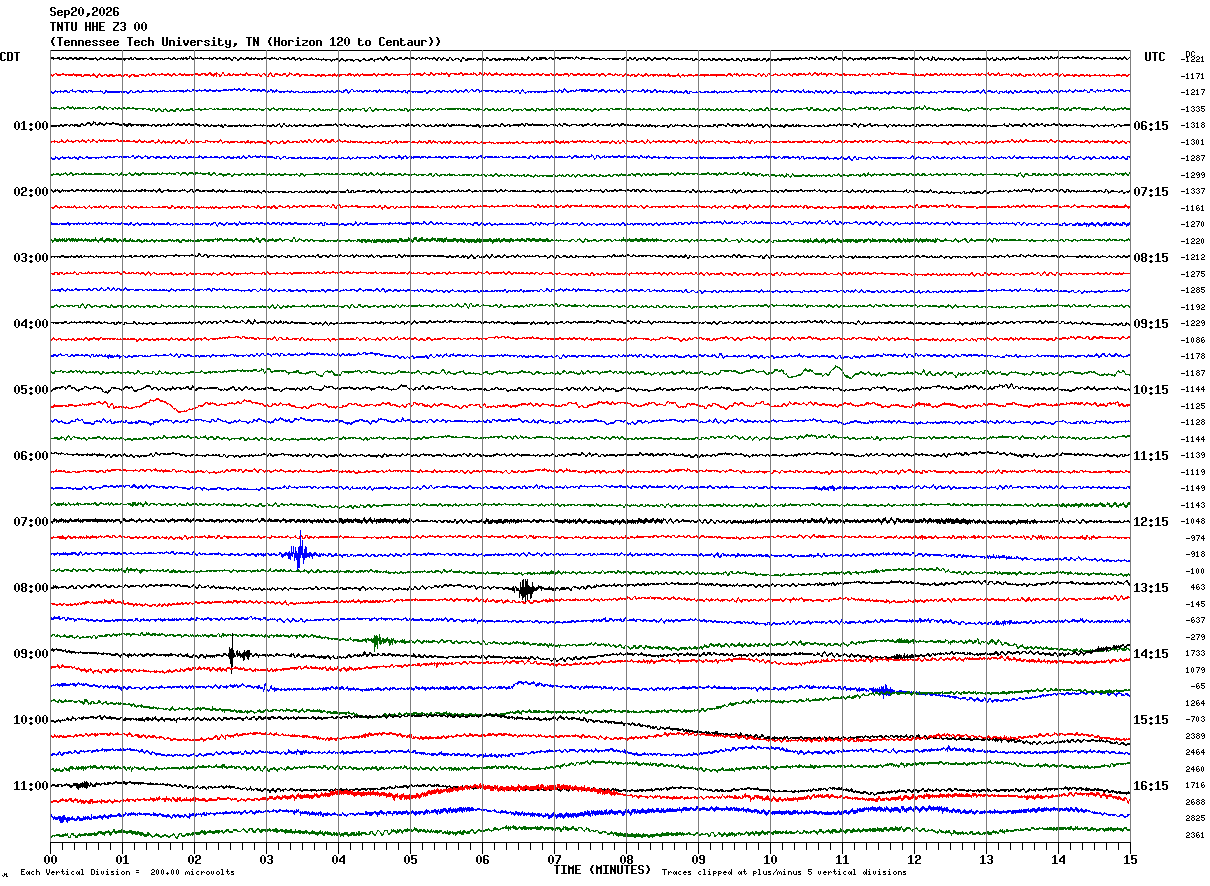Click the 05:00 CDT time label
This screenshot has width=1210, height=886.
[31, 390]
